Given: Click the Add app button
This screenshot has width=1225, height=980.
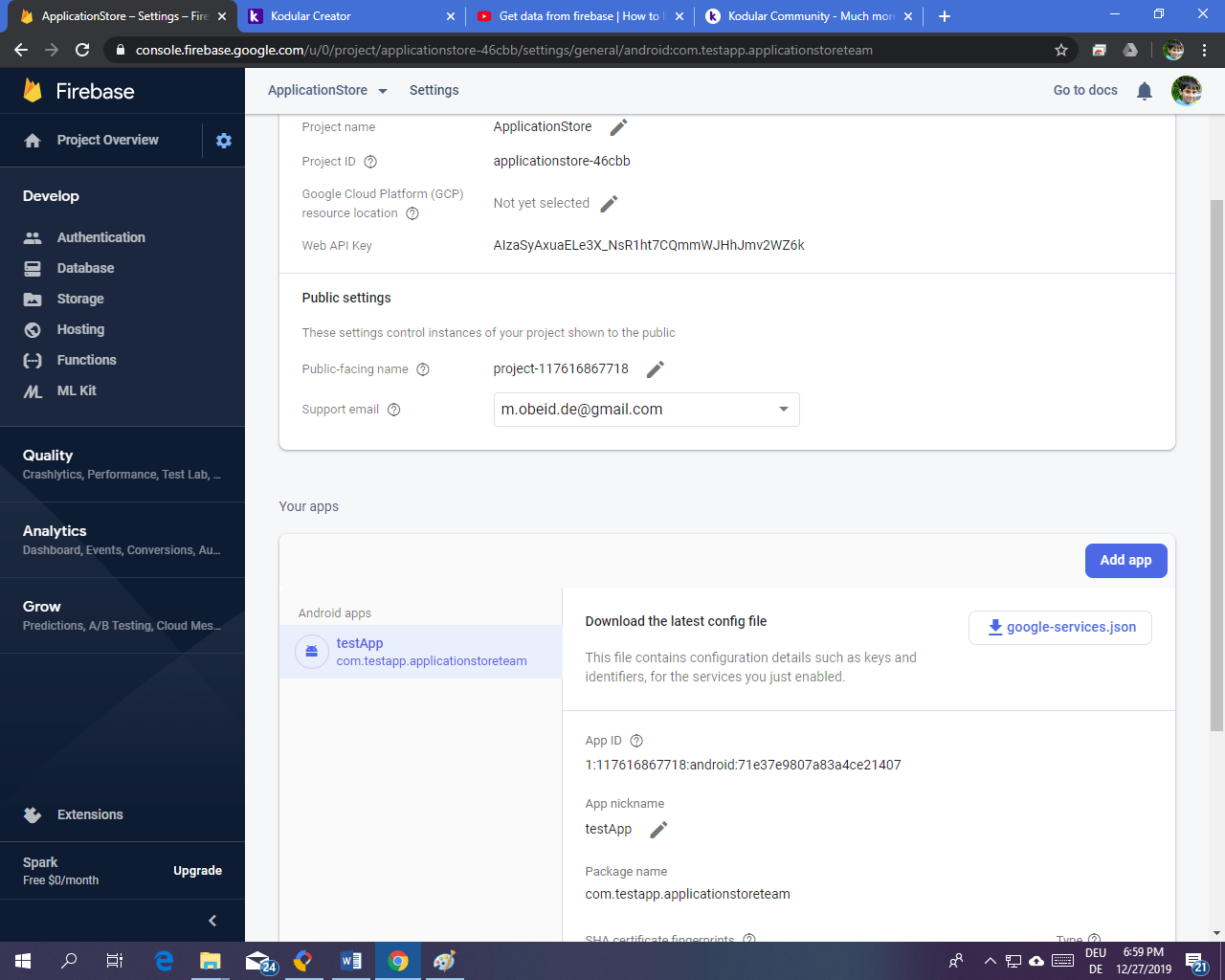Looking at the screenshot, I should (1125, 561).
